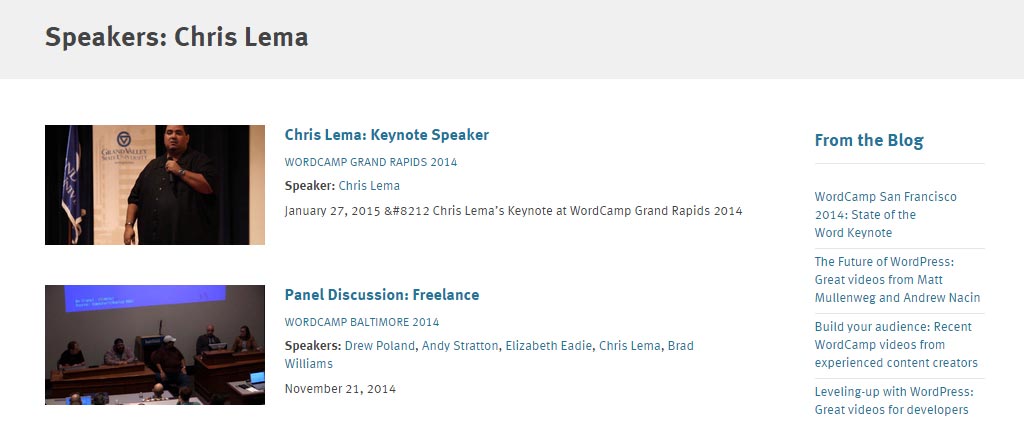
Task: Open the Freelance panel discussion thumbnail
Action: (155, 345)
